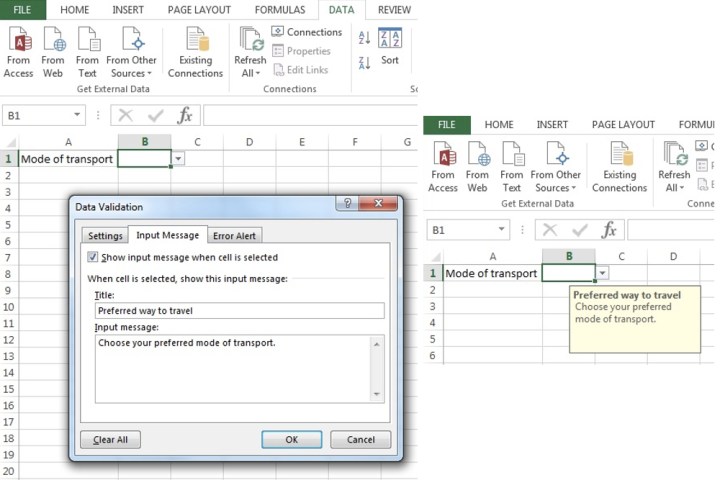720x480 pixels.
Task: Click the insert function fx icon in left window
Action: click(185, 116)
